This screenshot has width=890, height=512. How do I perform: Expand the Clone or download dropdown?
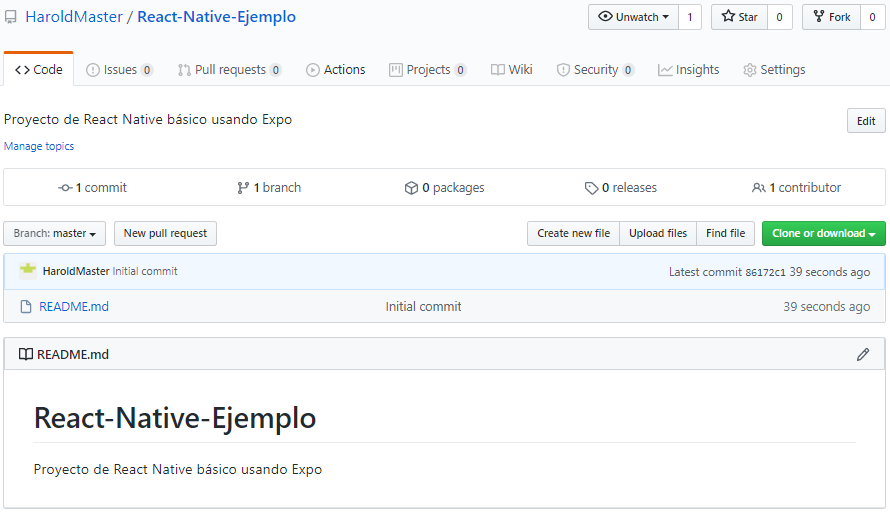pyautogui.click(x=824, y=233)
